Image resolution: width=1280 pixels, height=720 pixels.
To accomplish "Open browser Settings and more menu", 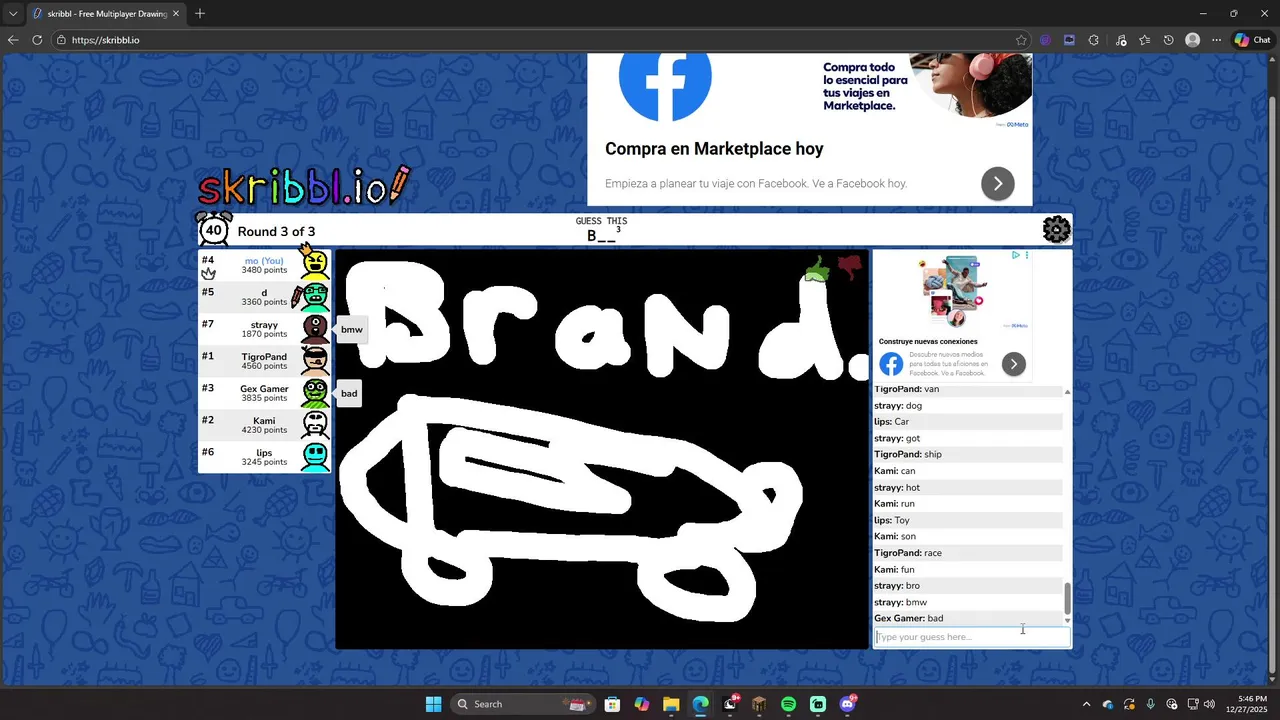I will [1216, 40].
